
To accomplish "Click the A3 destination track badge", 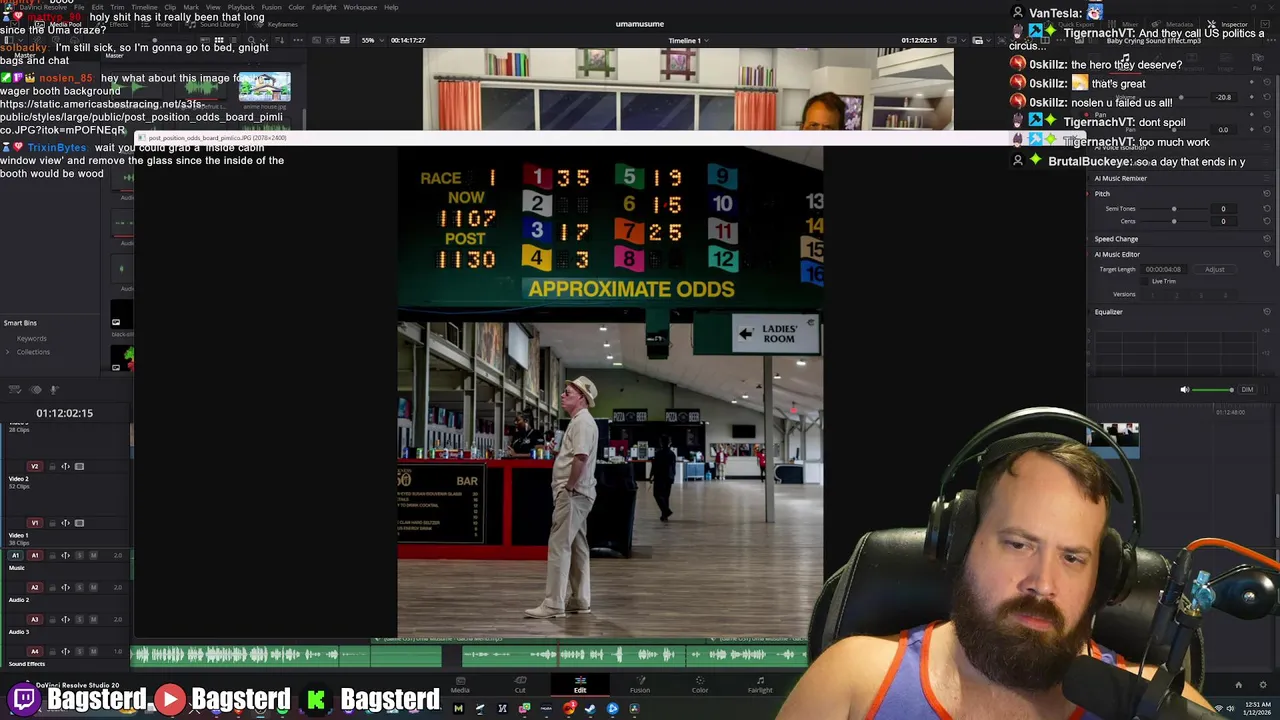I will (35, 620).
